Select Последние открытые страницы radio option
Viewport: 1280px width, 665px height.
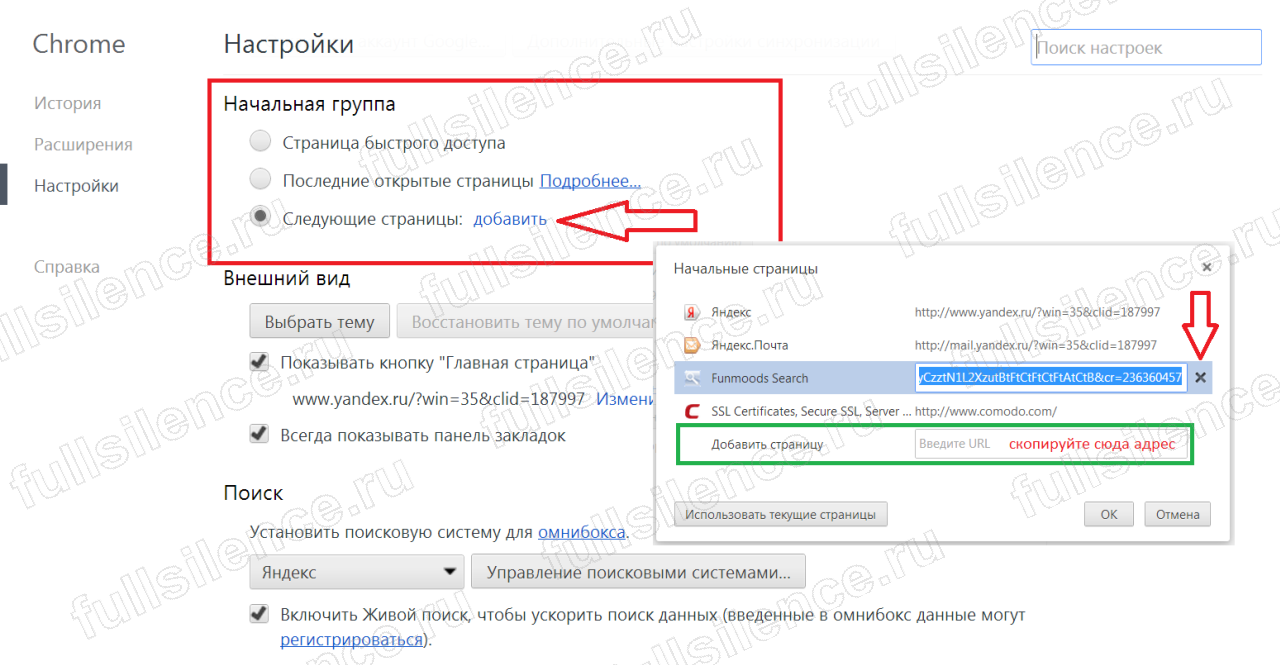pos(260,180)
